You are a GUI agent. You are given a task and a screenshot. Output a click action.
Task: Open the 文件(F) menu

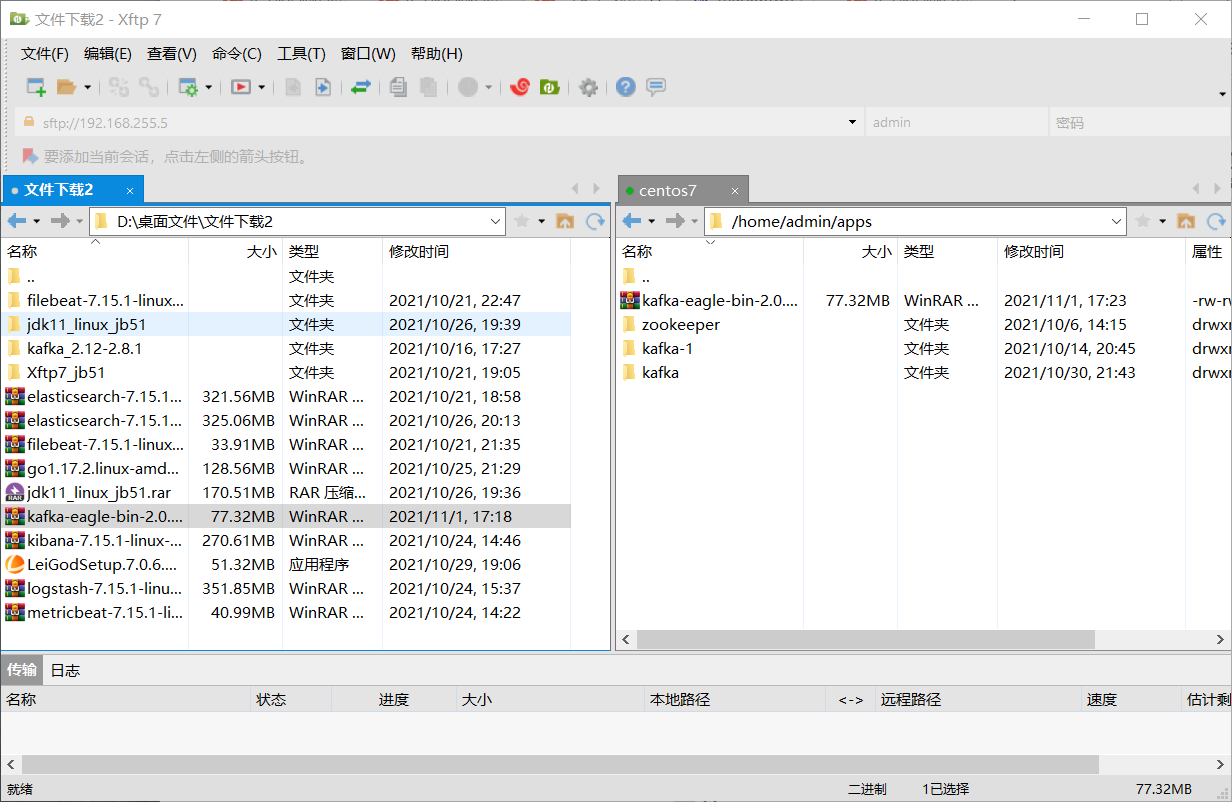(45, 54)
